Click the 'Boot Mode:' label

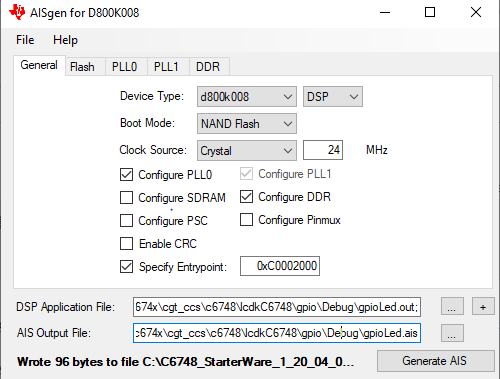tap(147, 123)
